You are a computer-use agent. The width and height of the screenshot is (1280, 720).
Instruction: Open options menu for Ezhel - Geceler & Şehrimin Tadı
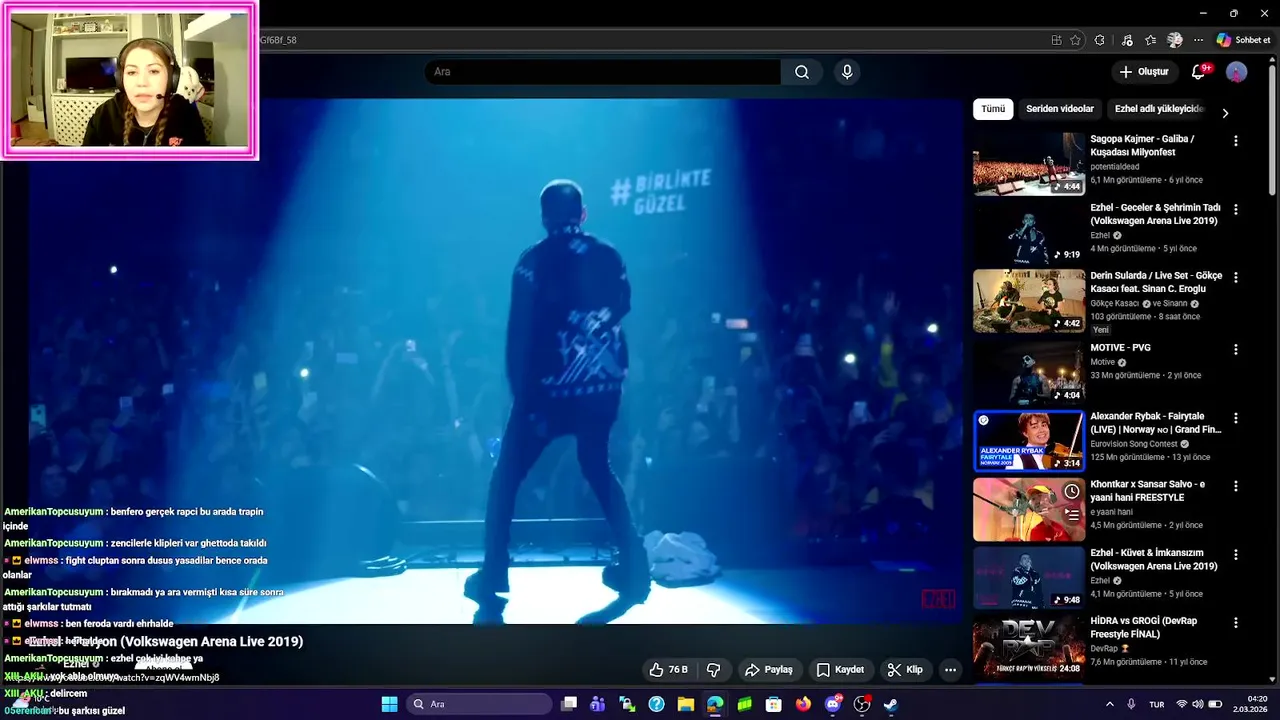[1236, 210]
